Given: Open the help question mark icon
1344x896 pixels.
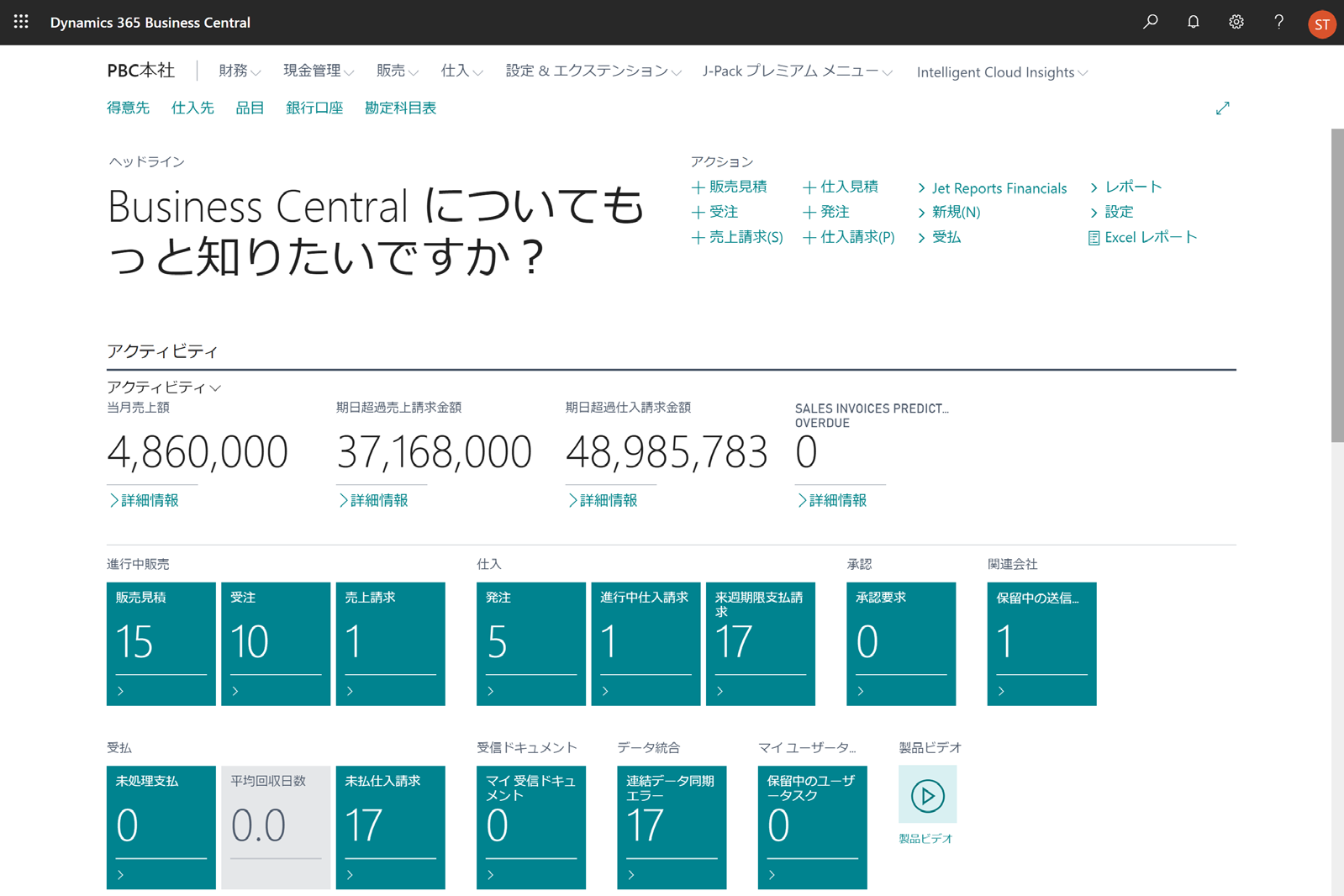Looking at the screenshot, I should (1278, 22).
